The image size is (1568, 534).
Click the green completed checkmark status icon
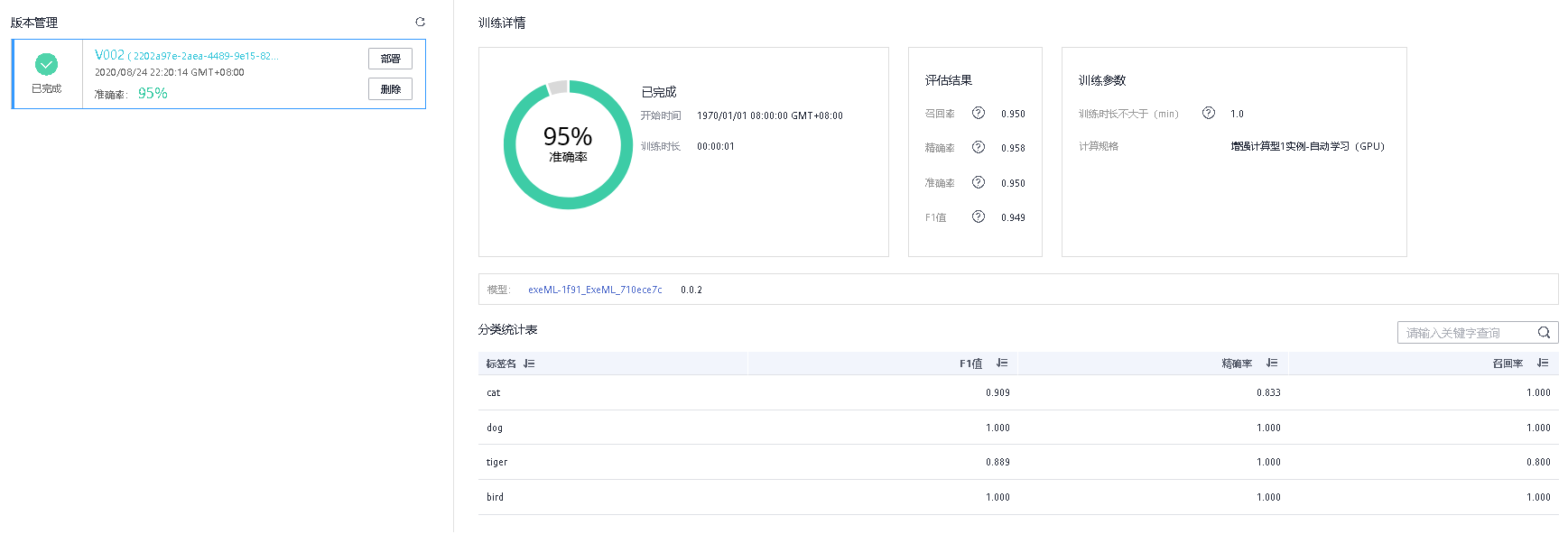click(46, 64)
